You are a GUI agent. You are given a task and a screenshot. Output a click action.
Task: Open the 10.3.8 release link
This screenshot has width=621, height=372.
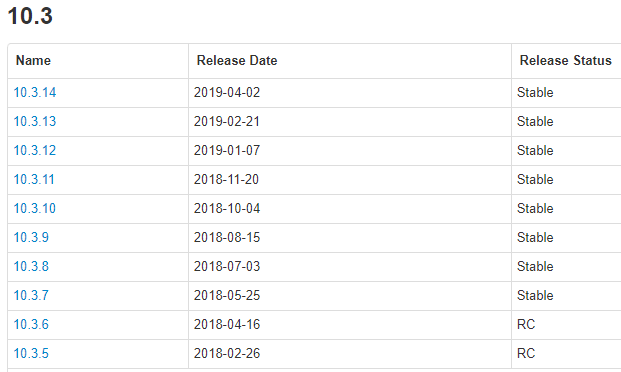31,266
